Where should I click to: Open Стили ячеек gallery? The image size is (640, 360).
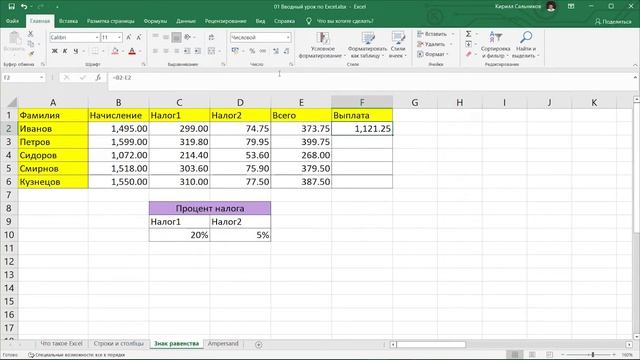coord(398,45)
